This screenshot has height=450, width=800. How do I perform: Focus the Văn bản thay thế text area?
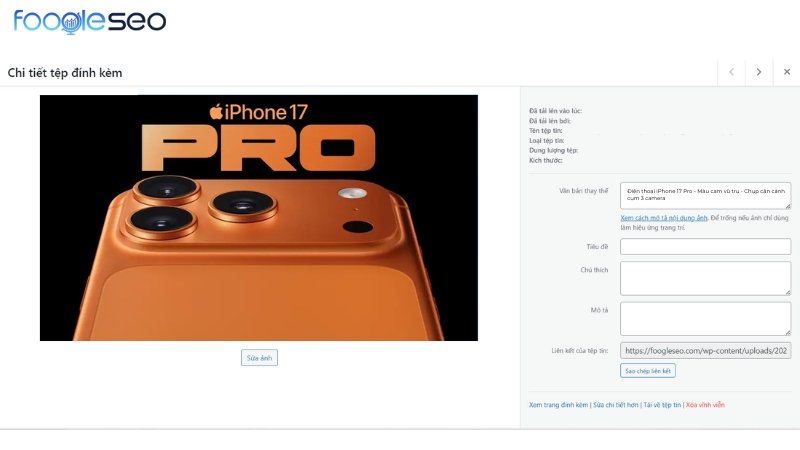click(706, 195)
